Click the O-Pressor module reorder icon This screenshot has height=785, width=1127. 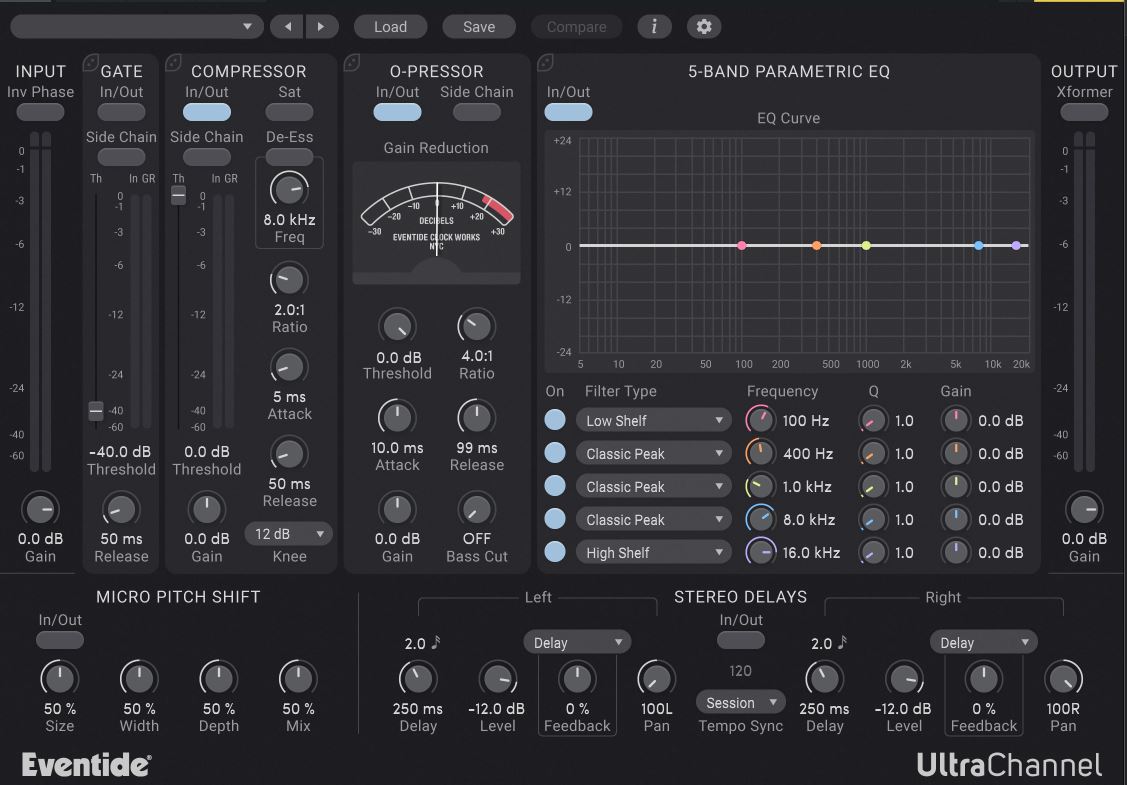pos(352,63)
